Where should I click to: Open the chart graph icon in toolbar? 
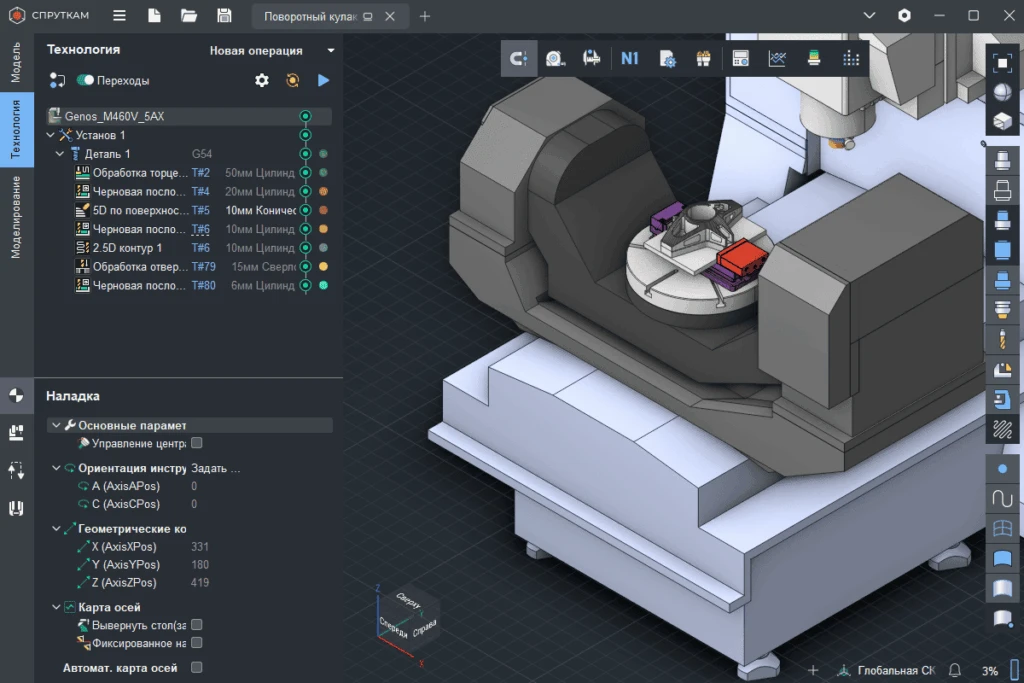pos(777,59)
